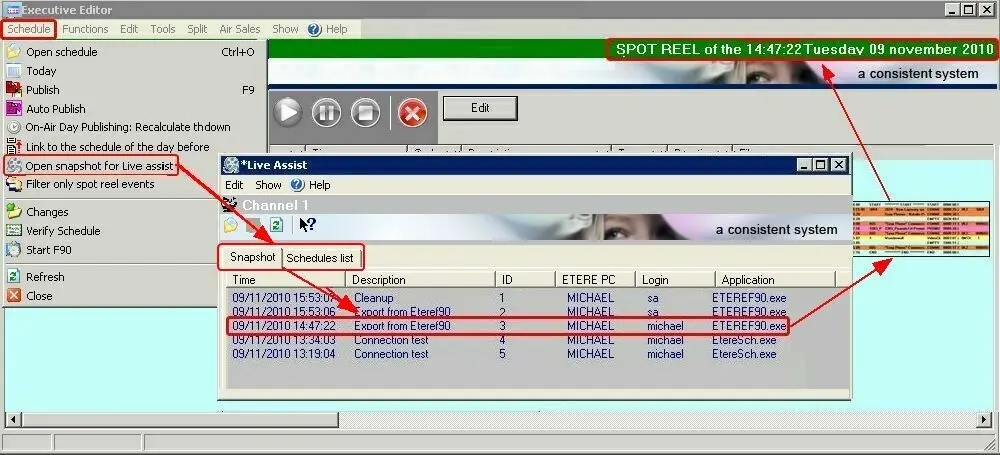This screenshot has width=1000, height=455.
Task: Click the green refresh icon in Live Assist
Action: coord(277,224)
